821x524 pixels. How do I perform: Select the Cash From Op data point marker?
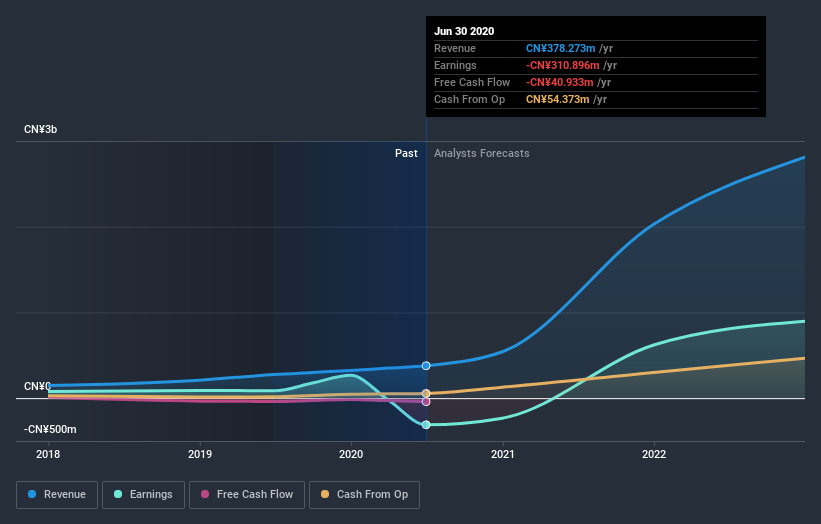(x=426, y=393)
